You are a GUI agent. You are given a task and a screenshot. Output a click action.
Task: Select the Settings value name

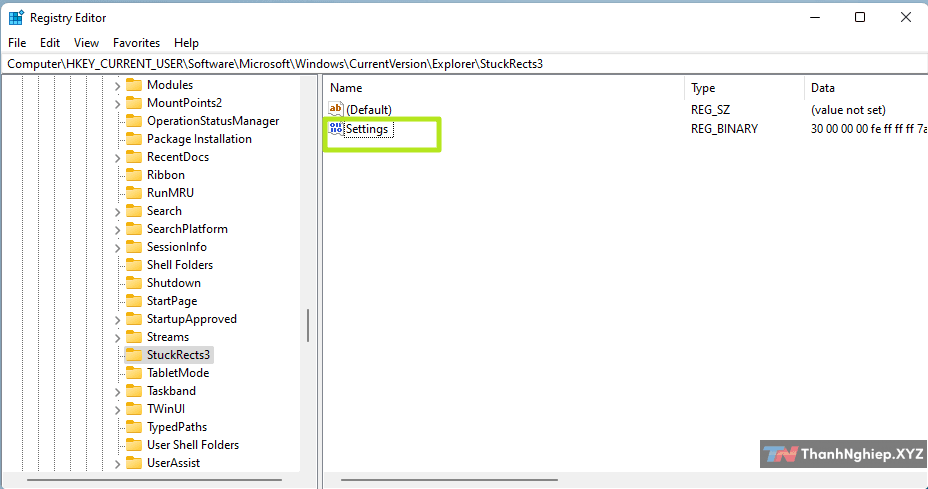click(368, 128)
